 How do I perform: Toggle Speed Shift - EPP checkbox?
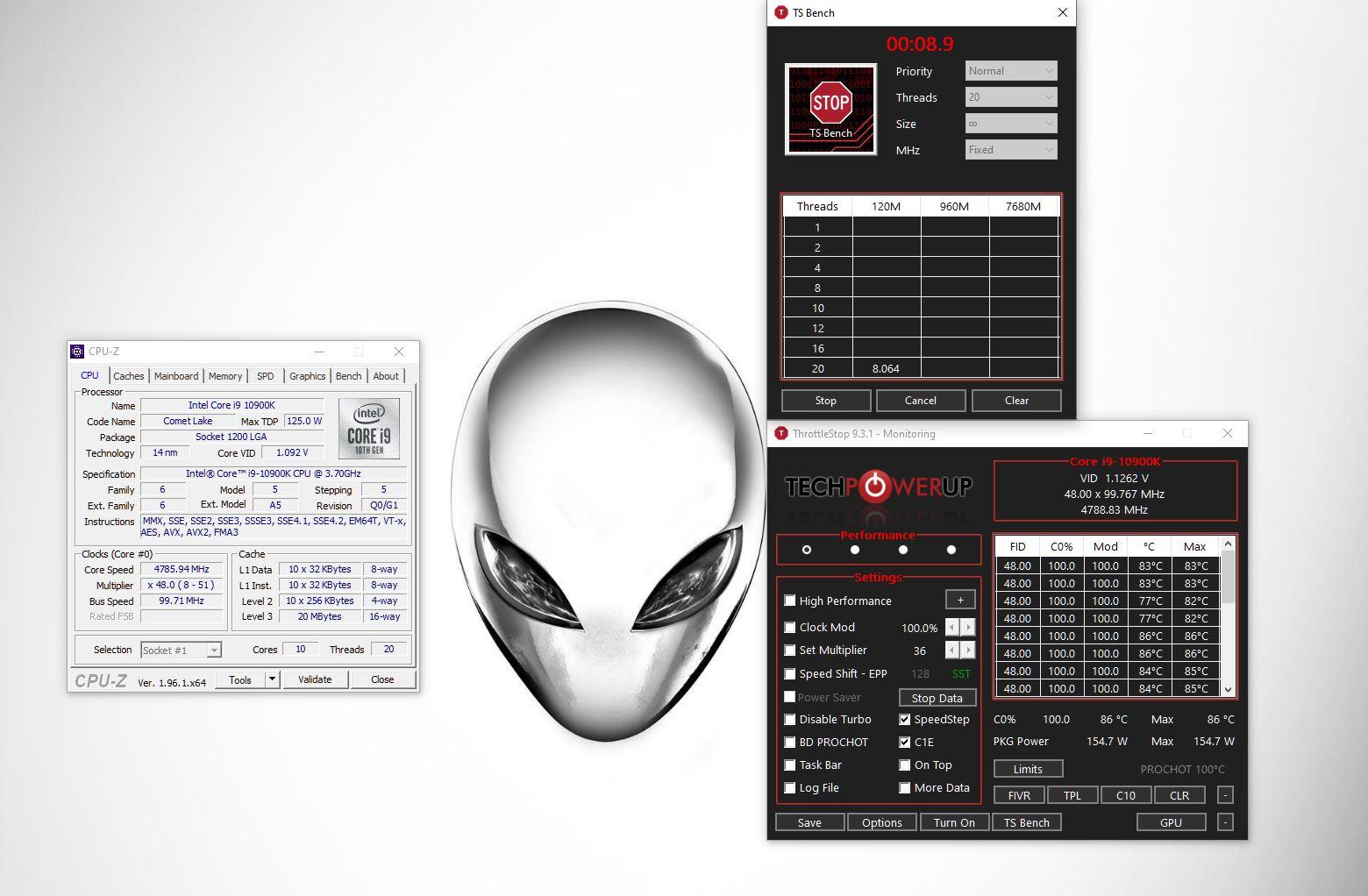(790, 673)
